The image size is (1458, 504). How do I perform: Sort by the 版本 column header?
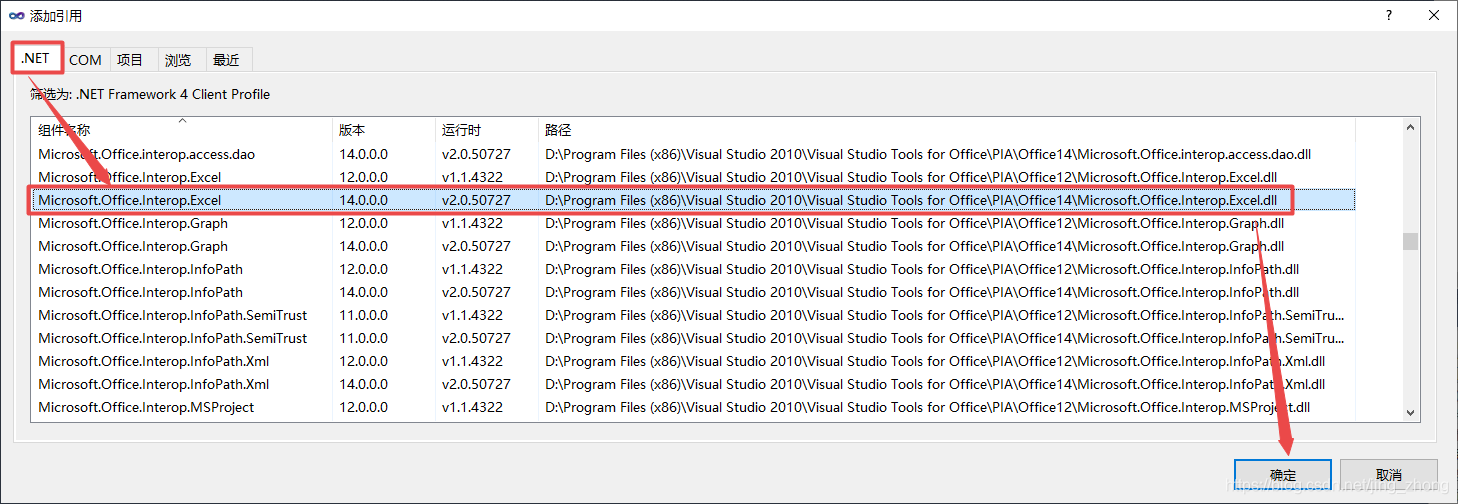(384, 130)
